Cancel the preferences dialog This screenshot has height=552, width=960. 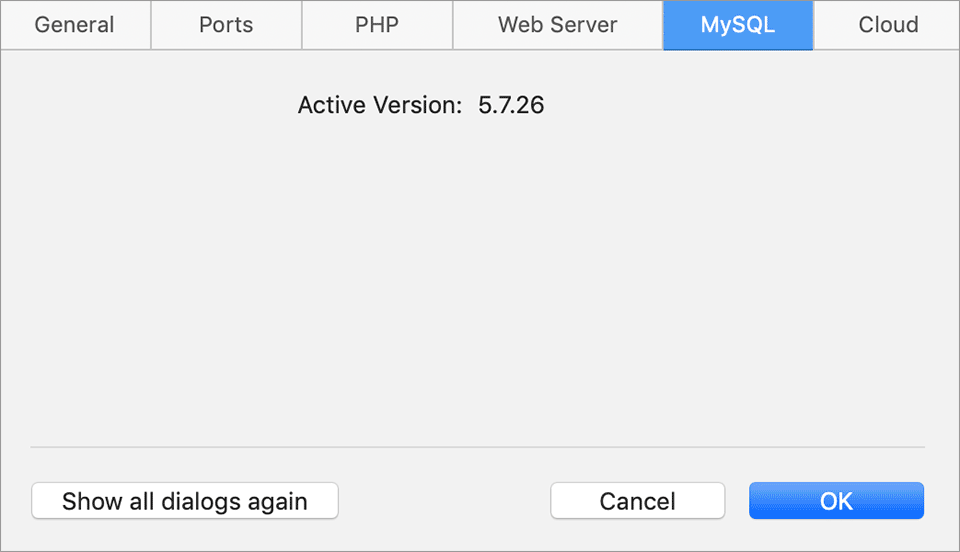pyautogui.click(x=637, y=501)
